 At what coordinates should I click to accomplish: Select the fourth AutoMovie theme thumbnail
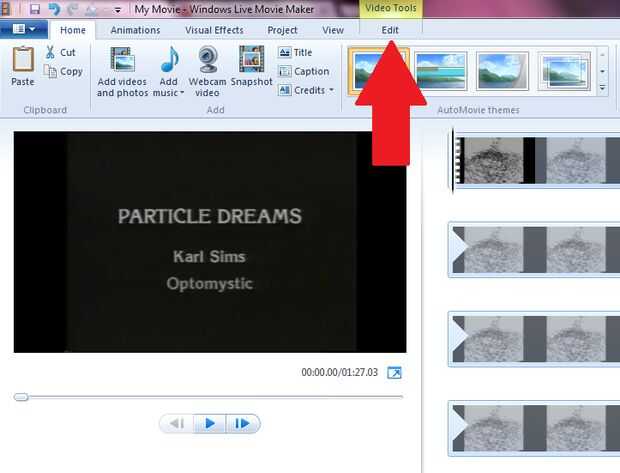(x=565, y=71)
